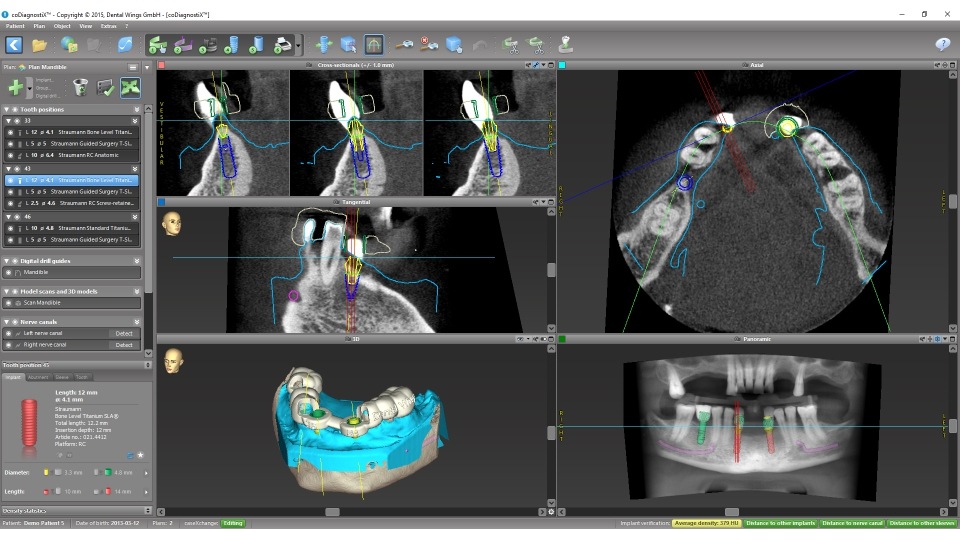Toggle visibility of 46 Standard Titanium implant
Screen dimensions: 960x540
(x=10, y=228)
